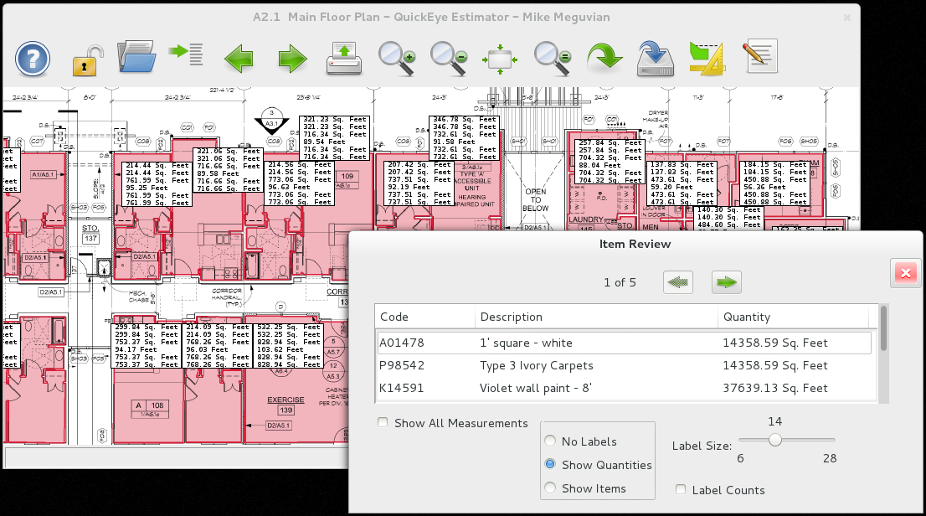
Task: Click the measurement box starting 522.25 Sq. Feet
Action: (288, 345)
